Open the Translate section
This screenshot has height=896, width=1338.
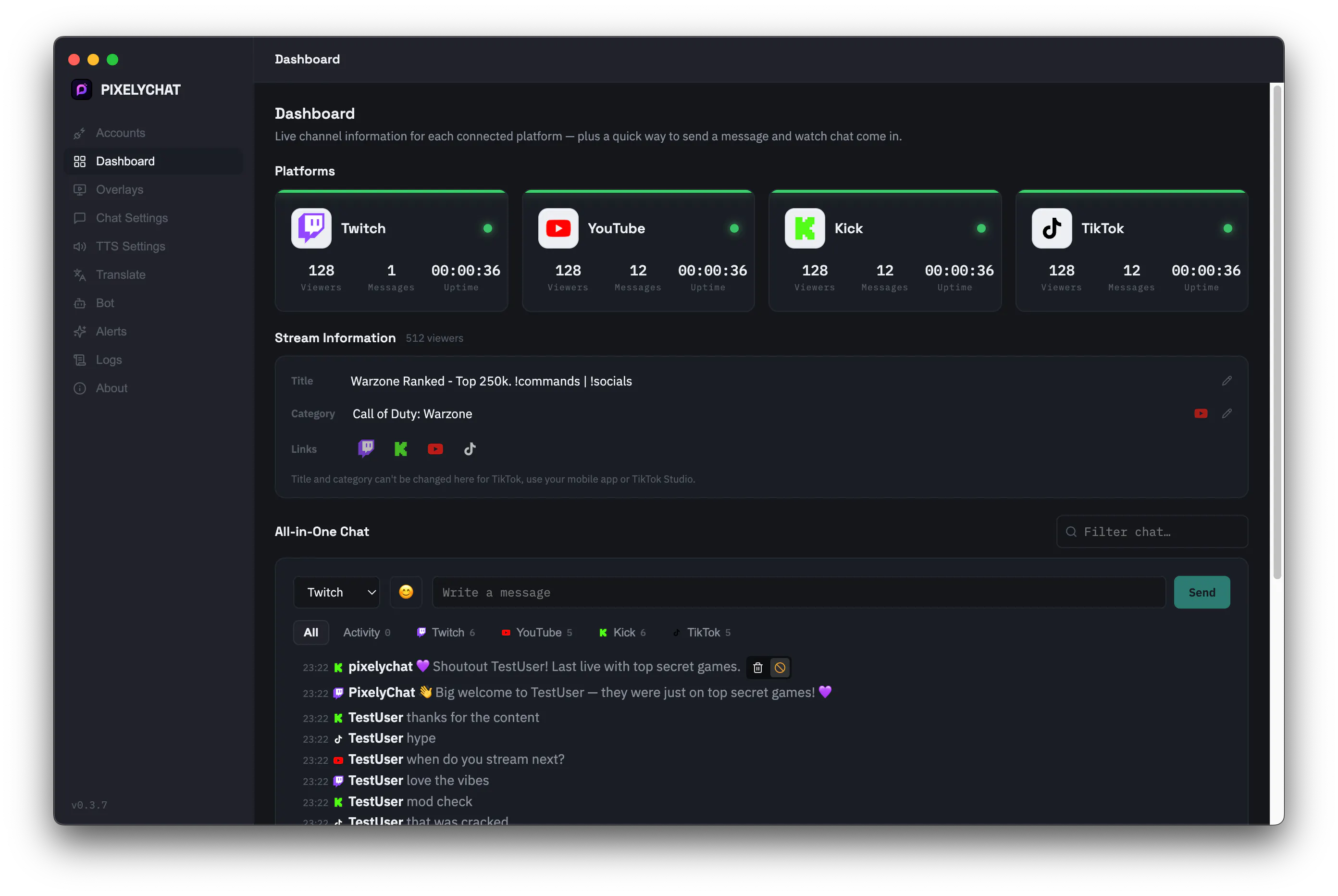(x=153, y=275)
